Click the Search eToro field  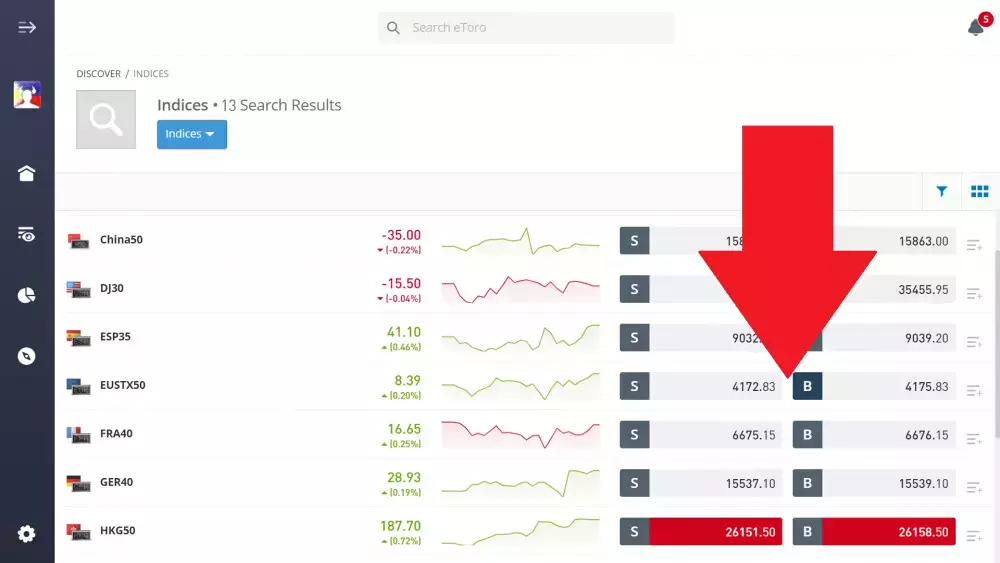click(x=526, y=28)
